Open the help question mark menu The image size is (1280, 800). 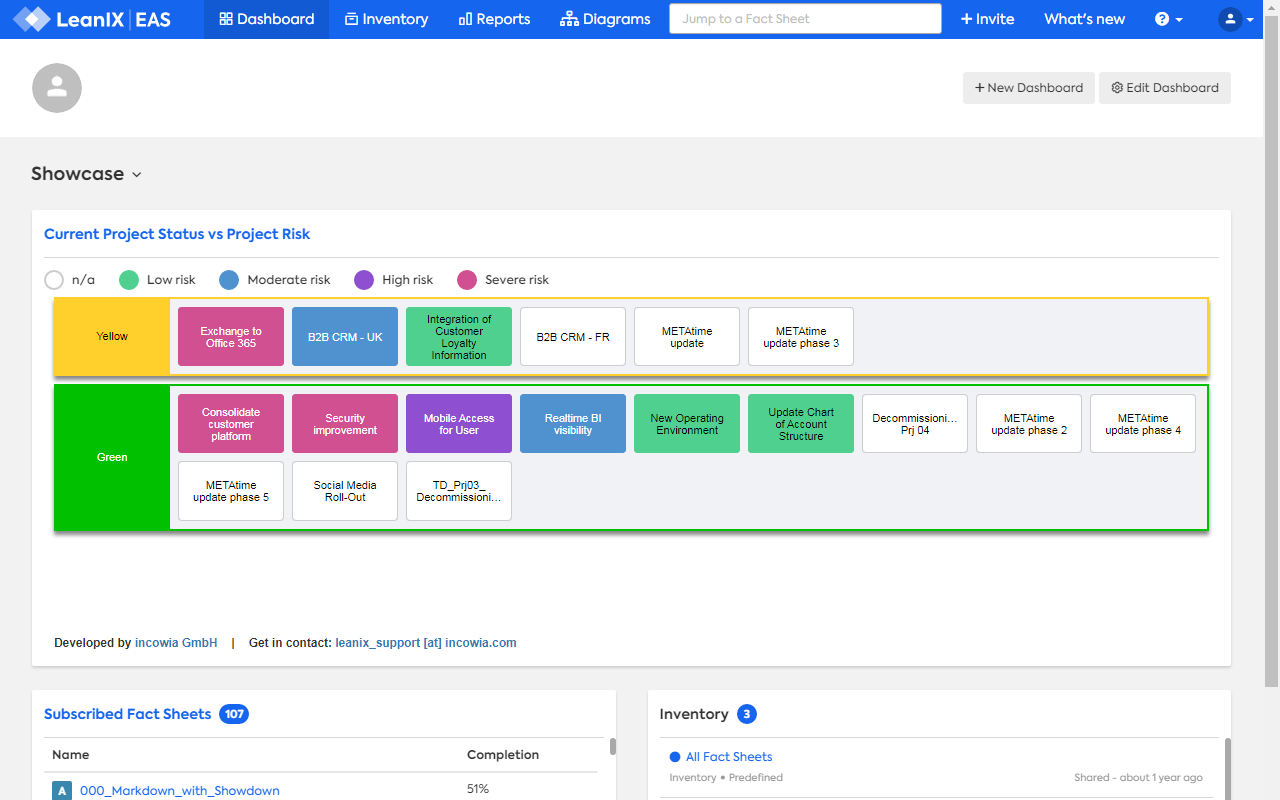click(x=1168, y=19)
